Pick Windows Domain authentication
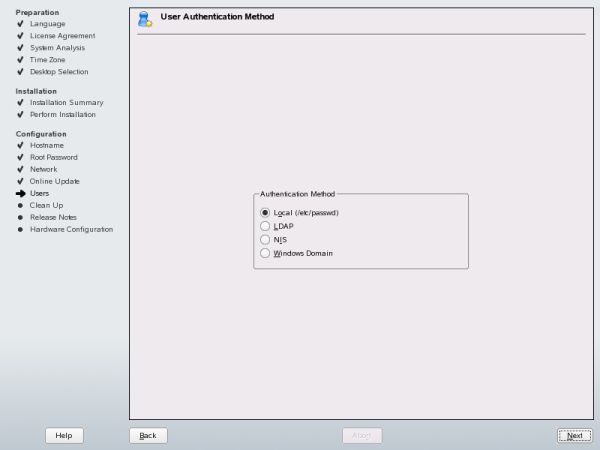This screenshot has height=450, width=600. [x=265, y=253]
